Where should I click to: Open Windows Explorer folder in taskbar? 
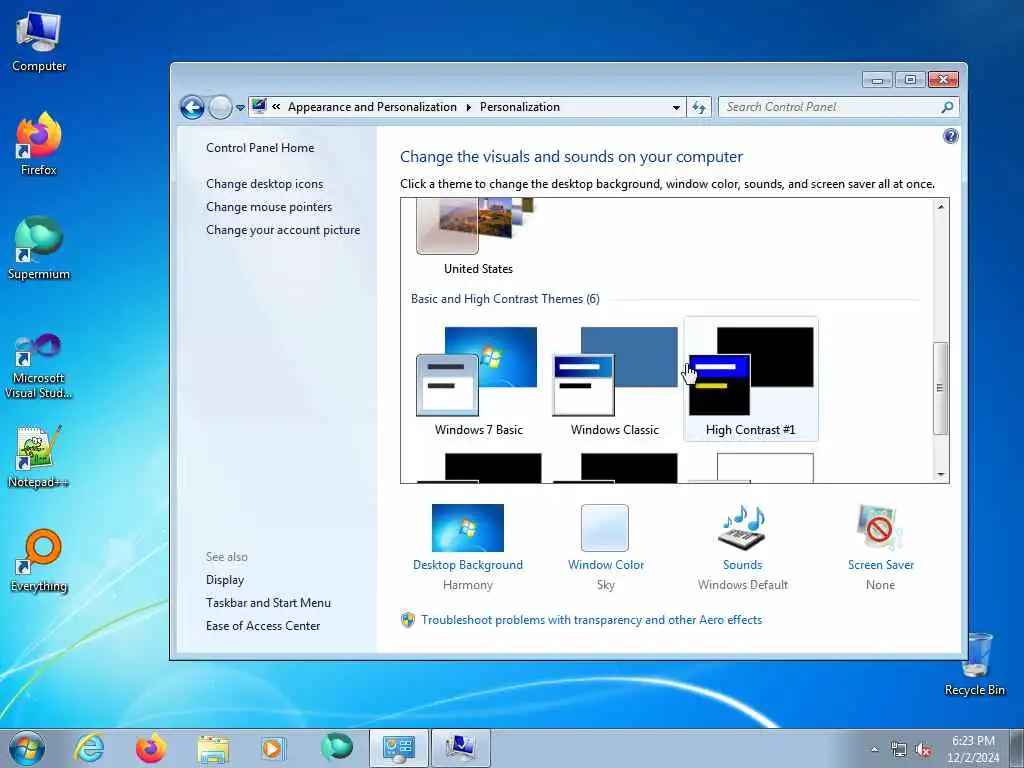(x=213, y=748)
